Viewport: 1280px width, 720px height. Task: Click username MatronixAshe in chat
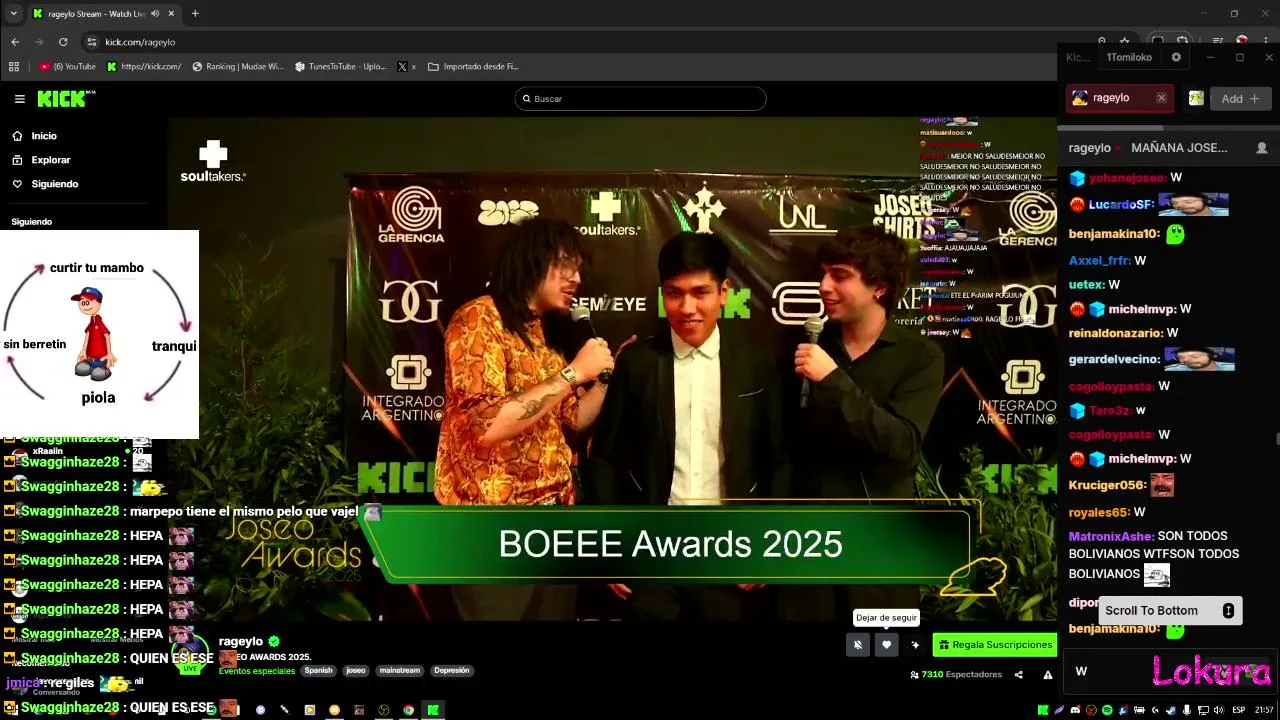coord(1111,536)
